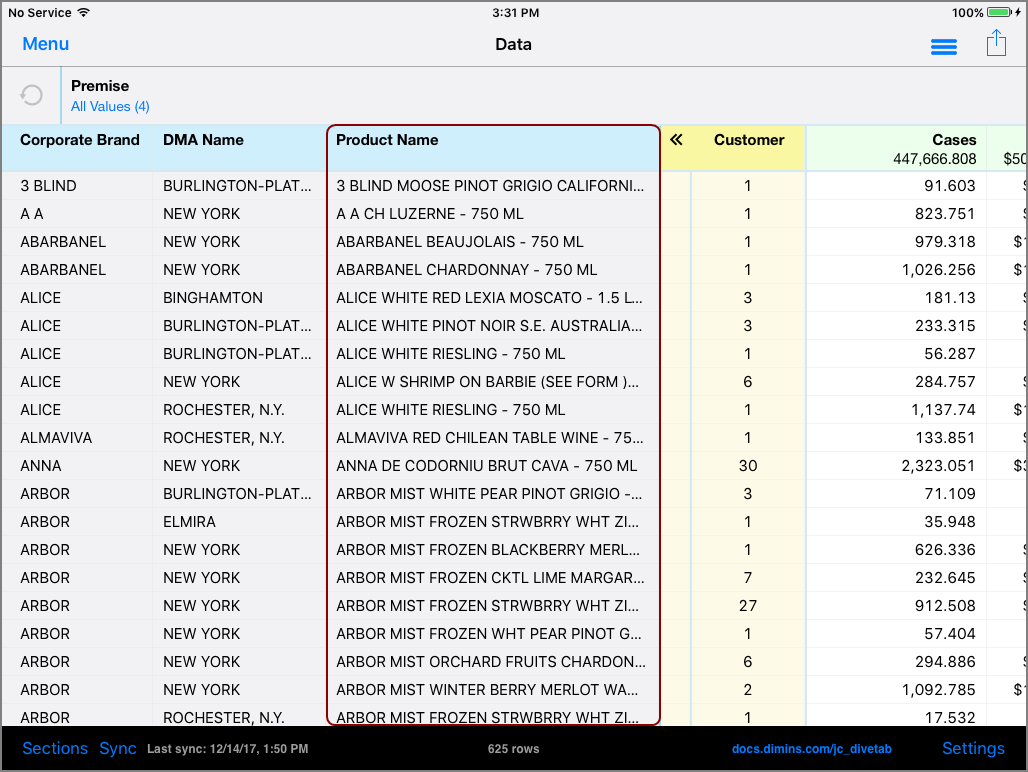The image size is (1028, 772).
Task: Tap the ALMAVIVA corporate brand cell
Action: [x=55, y=438]
